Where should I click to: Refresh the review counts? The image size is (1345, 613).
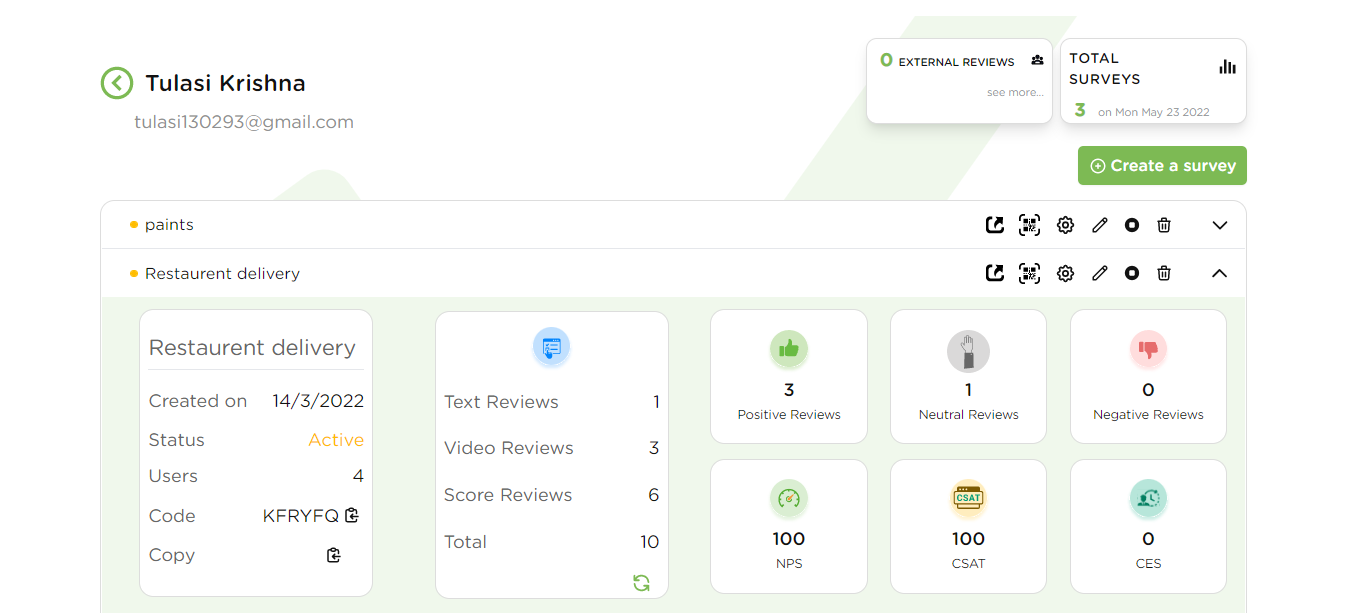(x=641, y=582)
